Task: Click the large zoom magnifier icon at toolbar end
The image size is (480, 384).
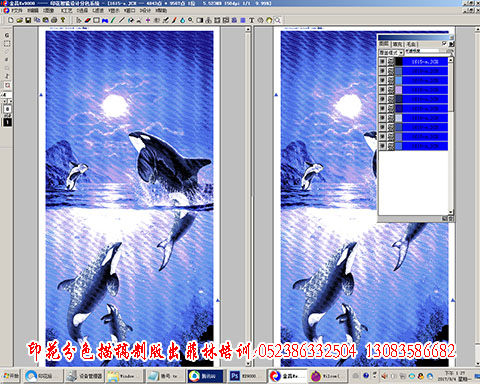Action: (x=277, y=20)
